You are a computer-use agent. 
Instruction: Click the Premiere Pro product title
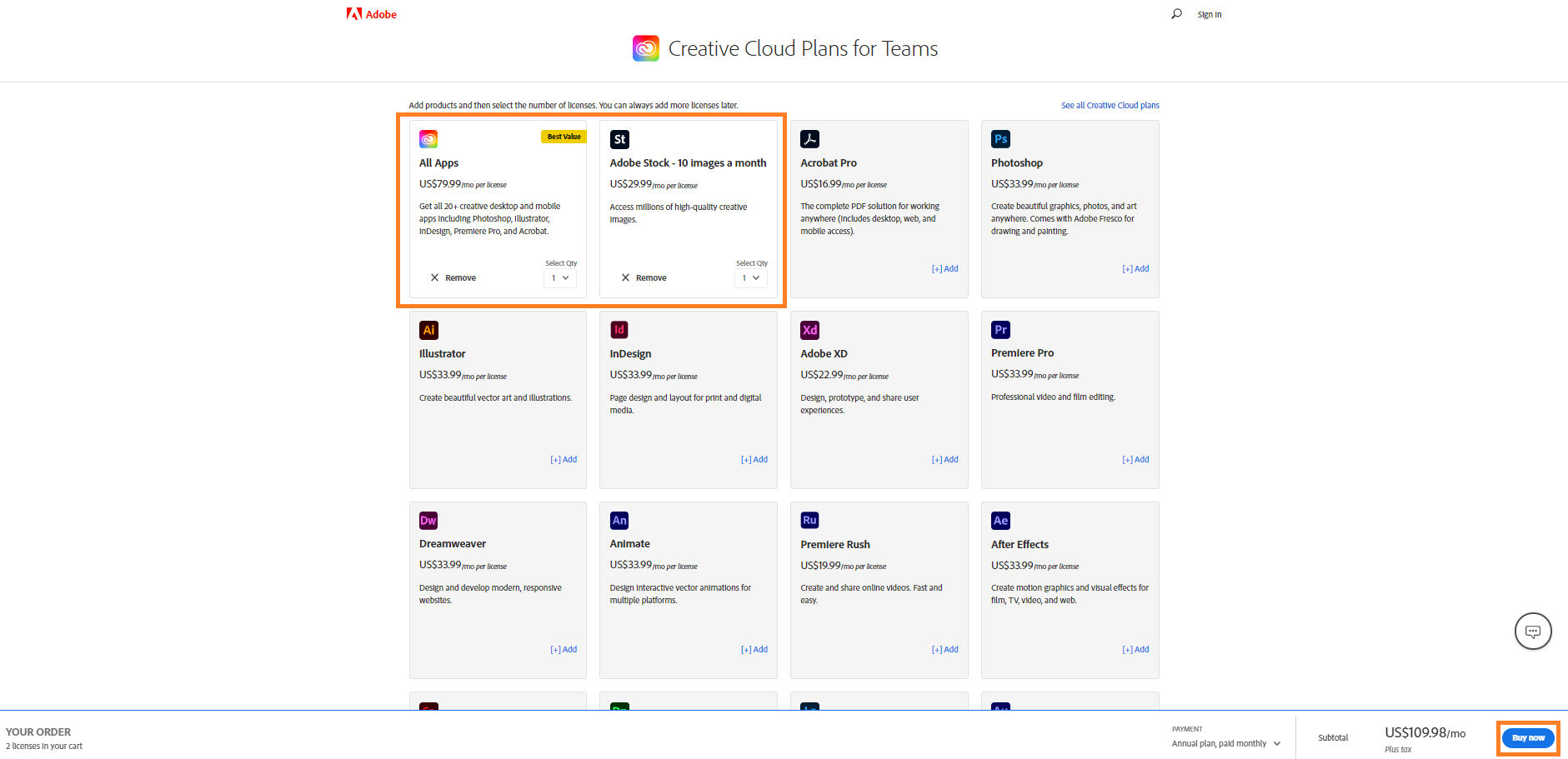coord(1022,353)
